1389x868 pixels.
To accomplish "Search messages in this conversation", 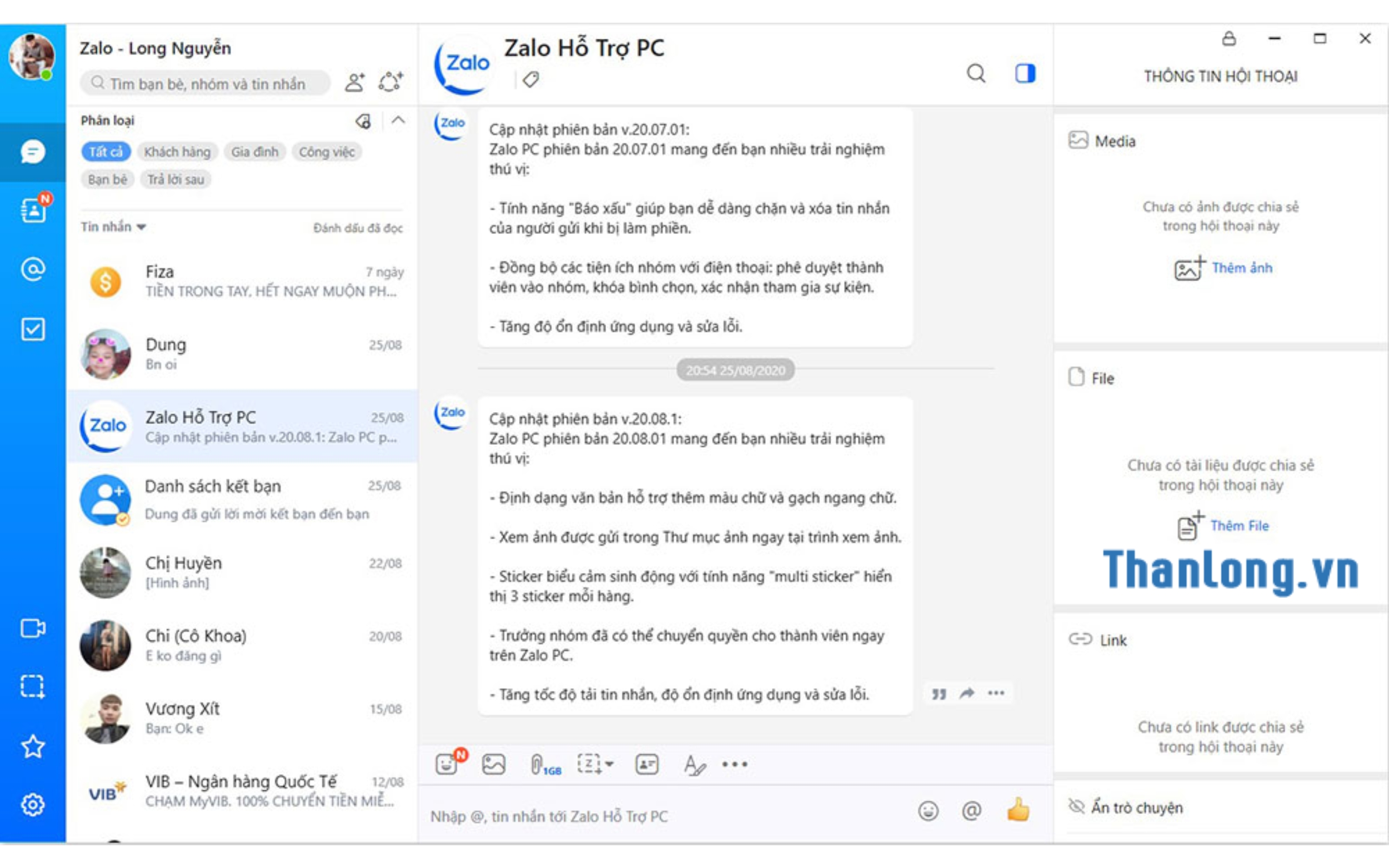I will pos(976,73).
